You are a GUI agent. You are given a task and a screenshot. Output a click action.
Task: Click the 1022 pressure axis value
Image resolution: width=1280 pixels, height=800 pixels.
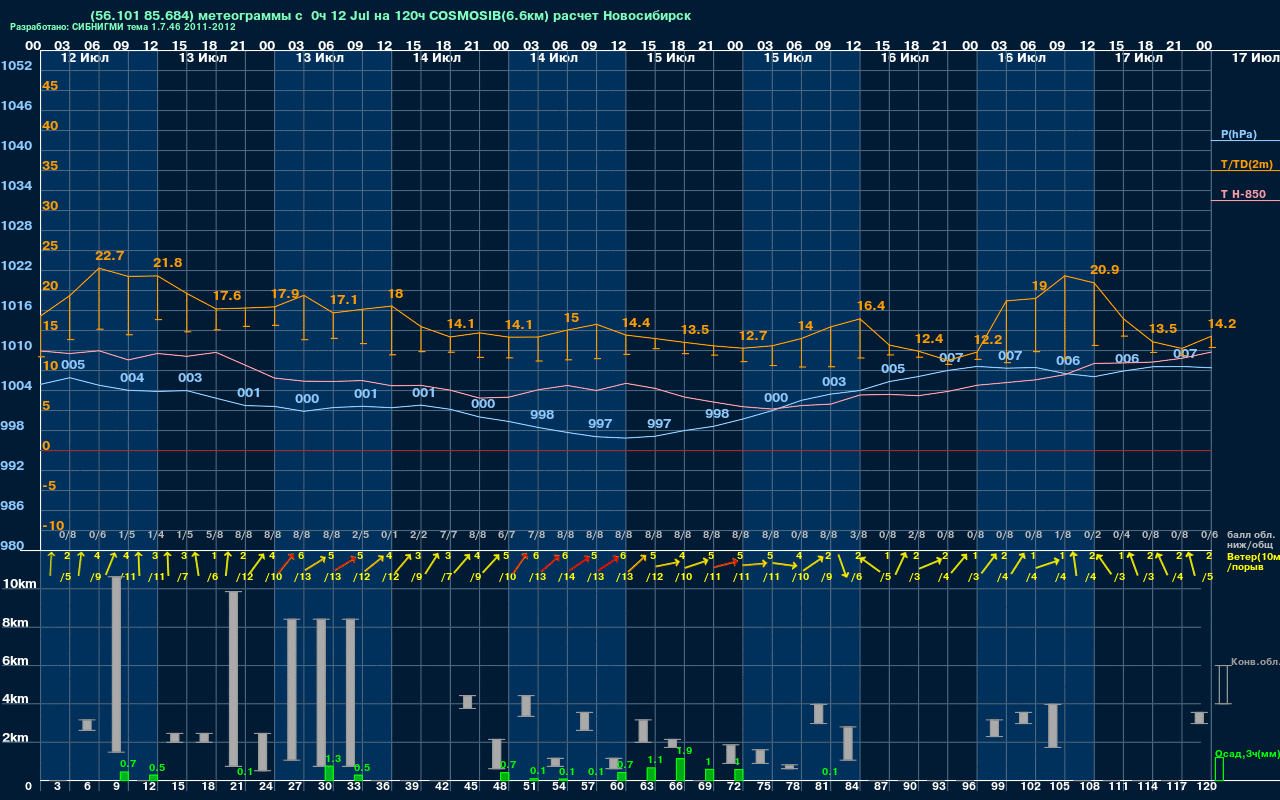coord(16,266)
